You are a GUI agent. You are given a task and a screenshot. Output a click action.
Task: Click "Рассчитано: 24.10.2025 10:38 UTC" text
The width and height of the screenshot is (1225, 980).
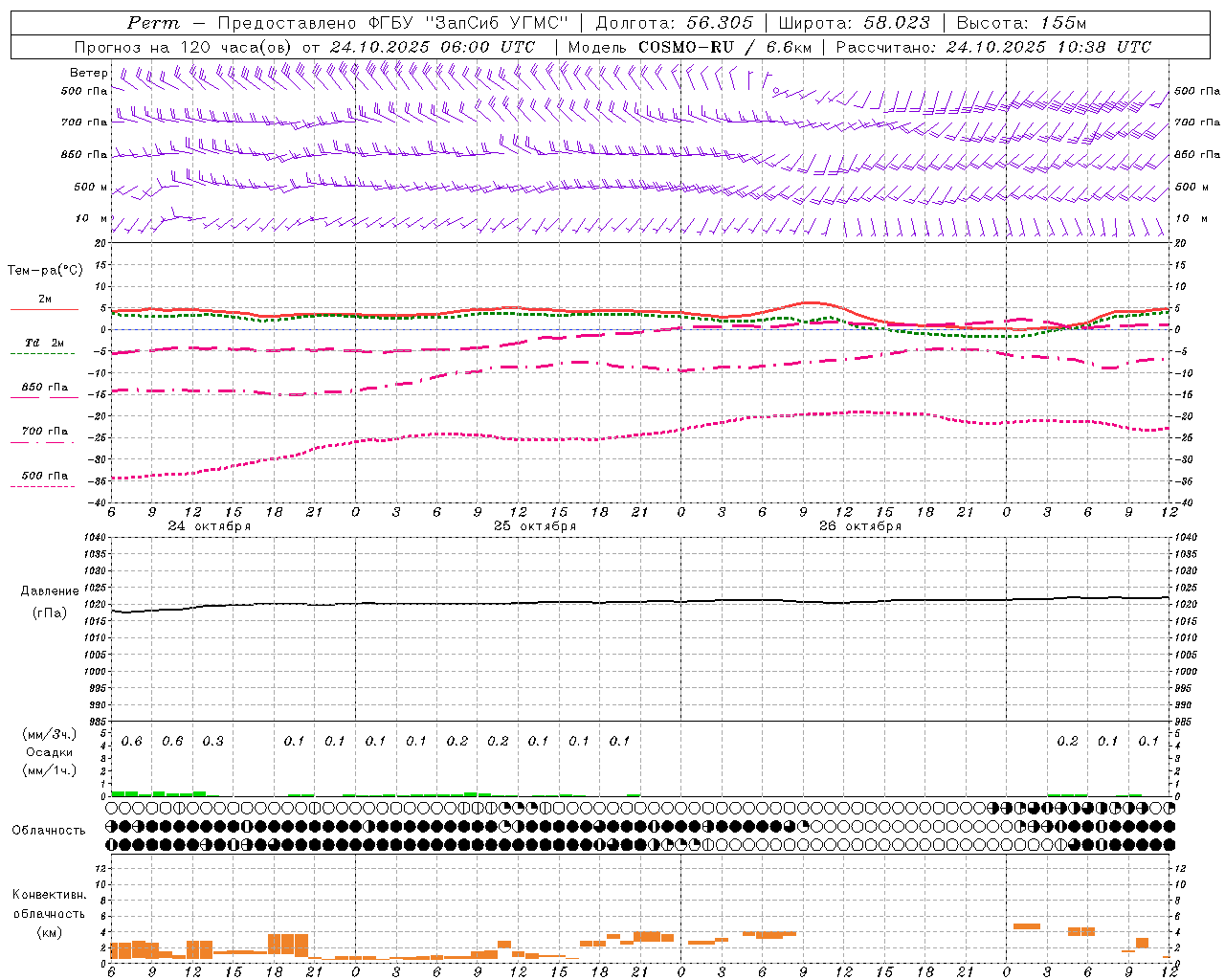click(993, 47)
